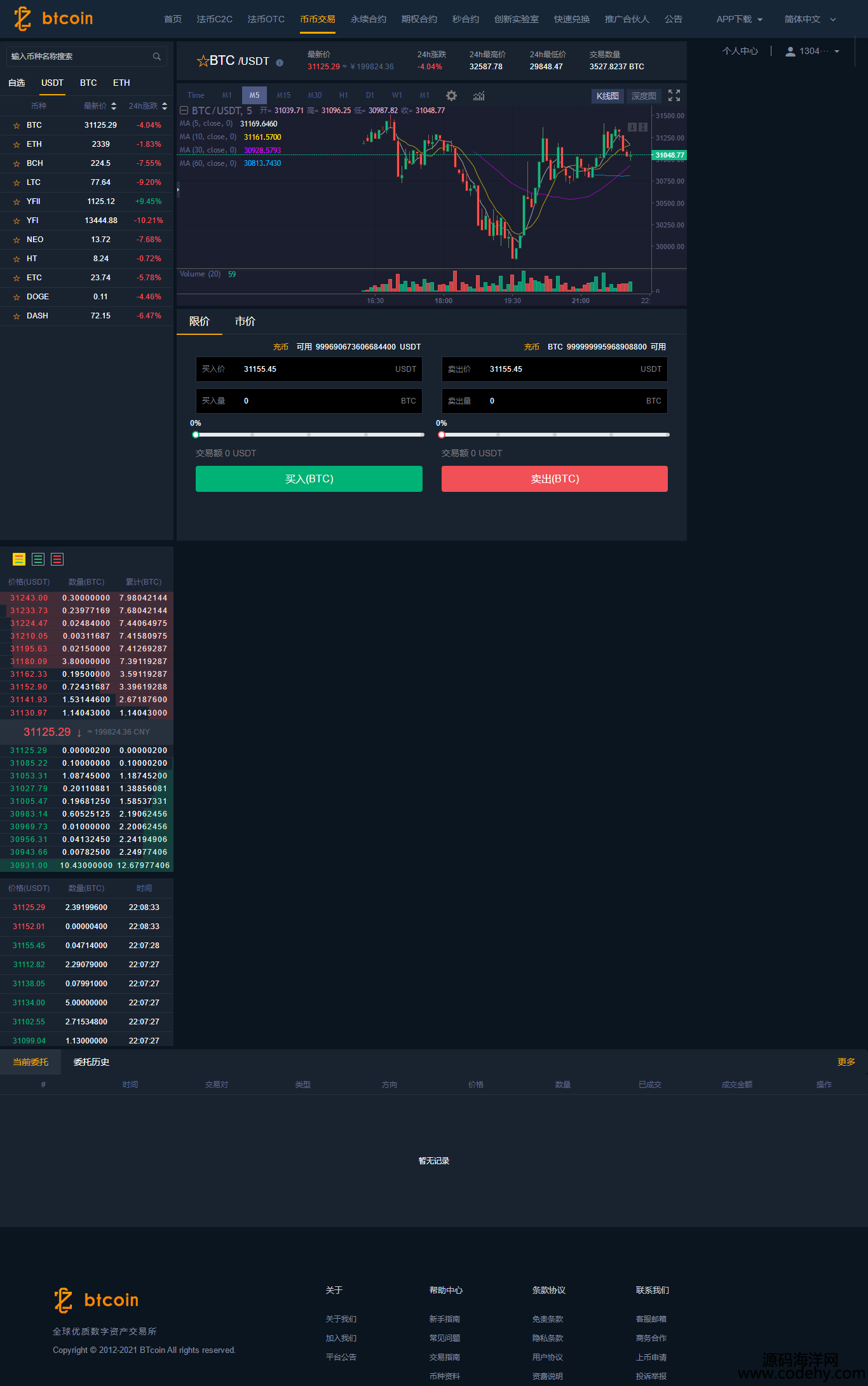Click star to favorite LTC row
The image size is (868, 1386).
pos(17,183)
